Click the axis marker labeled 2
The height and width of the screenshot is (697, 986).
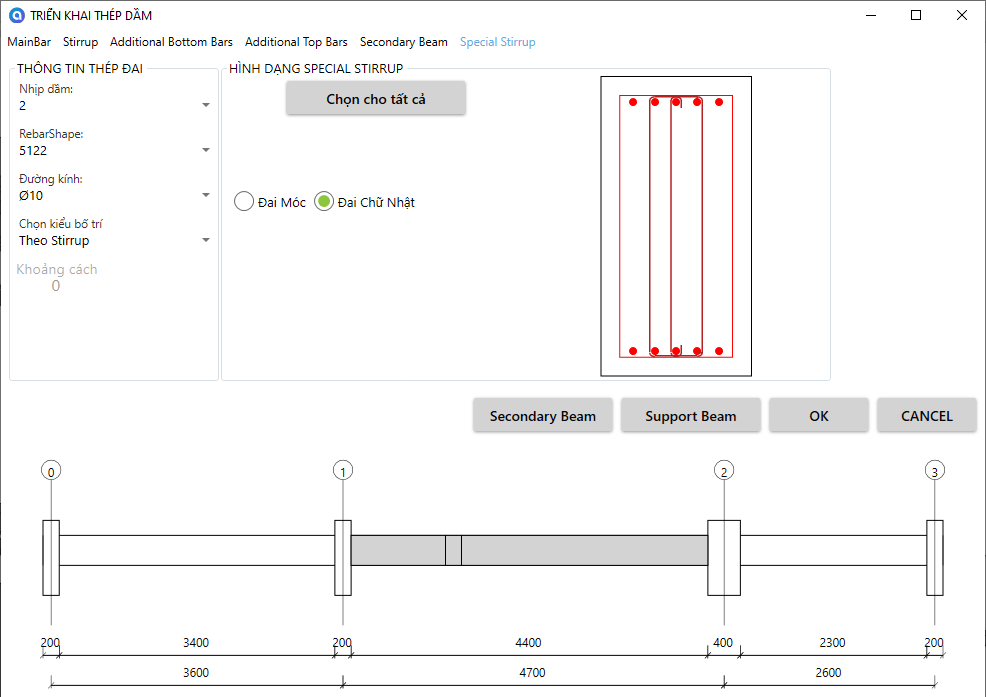(x=724, y=471)
